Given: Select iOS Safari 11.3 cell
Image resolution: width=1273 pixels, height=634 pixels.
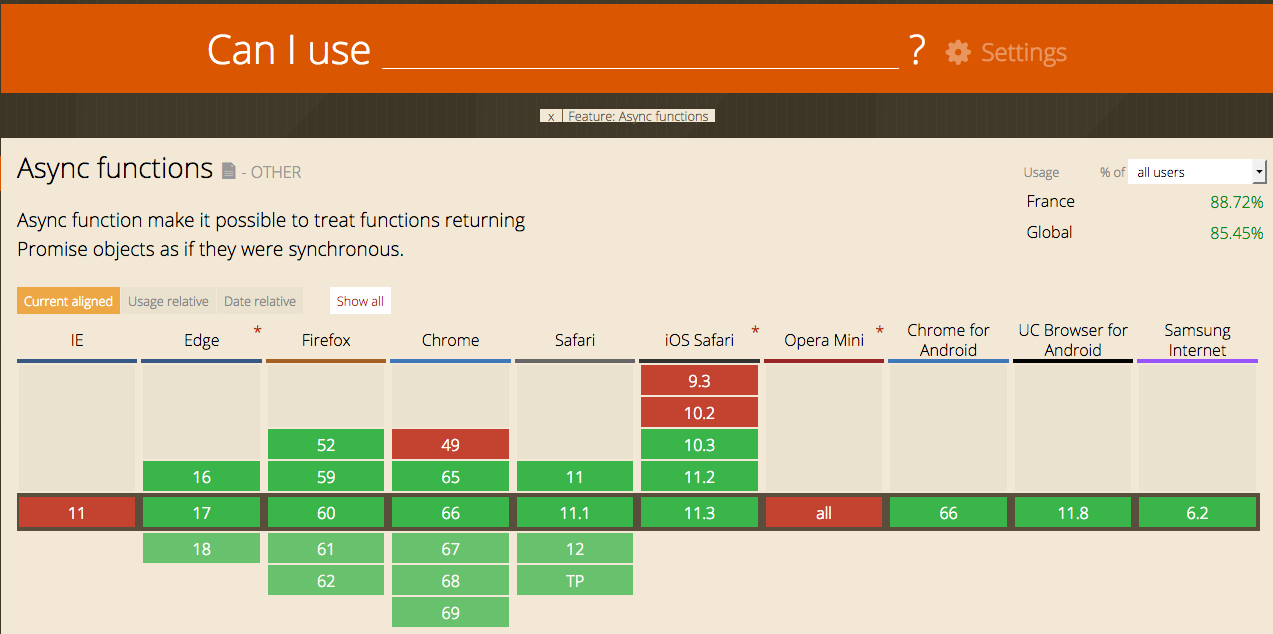Looking at the screenshot, I should (699, 513).
